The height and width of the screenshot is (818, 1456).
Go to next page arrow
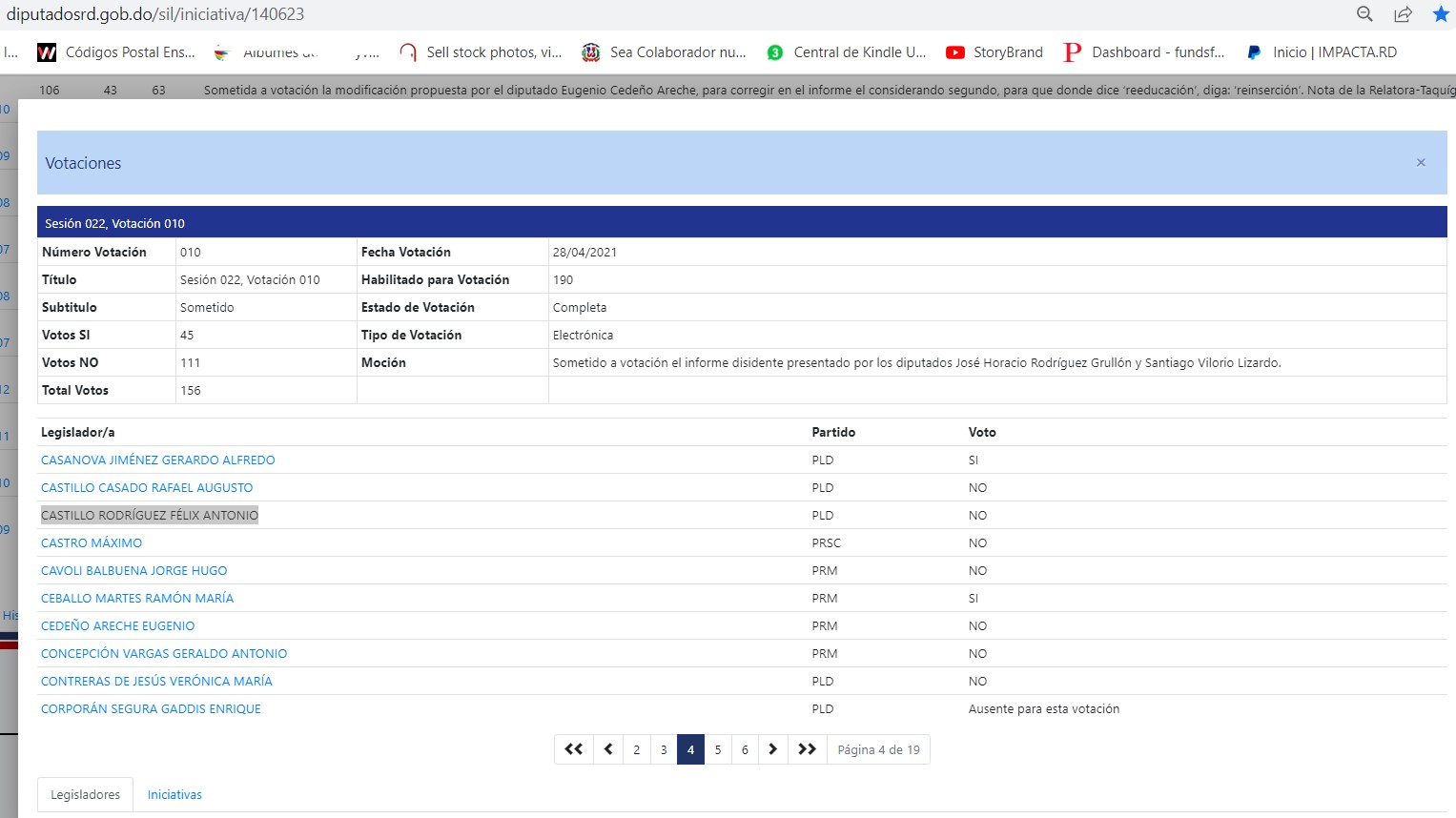click(772, 749)
